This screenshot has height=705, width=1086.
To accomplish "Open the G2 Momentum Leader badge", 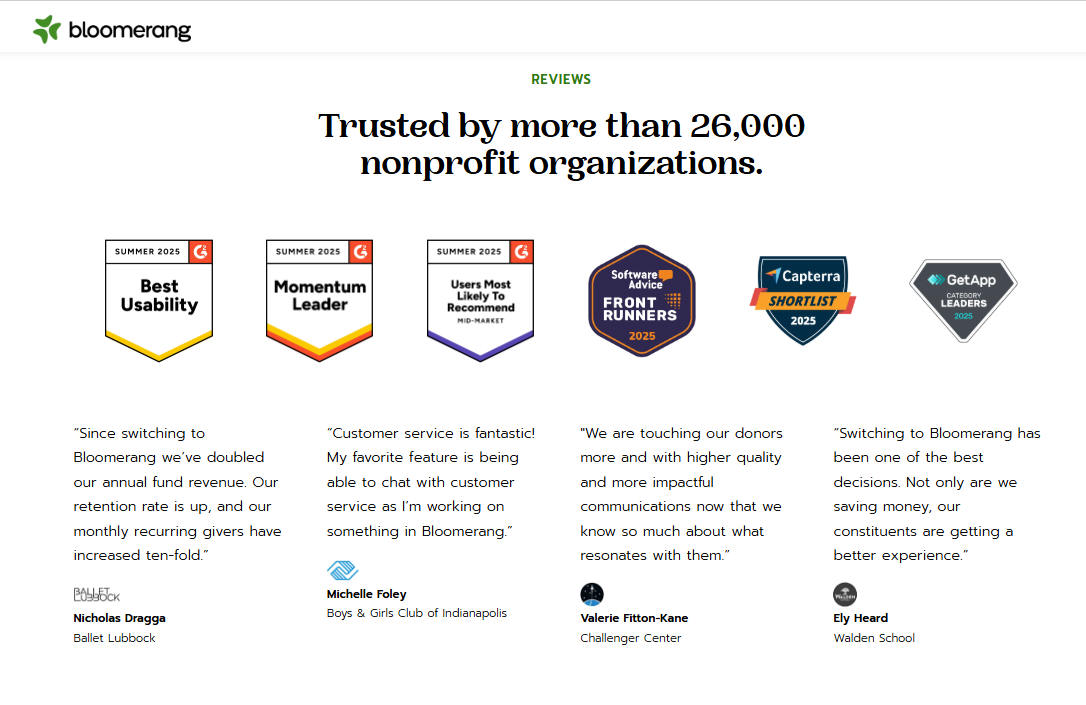I will pyautogui.click(x=319, y=301).
